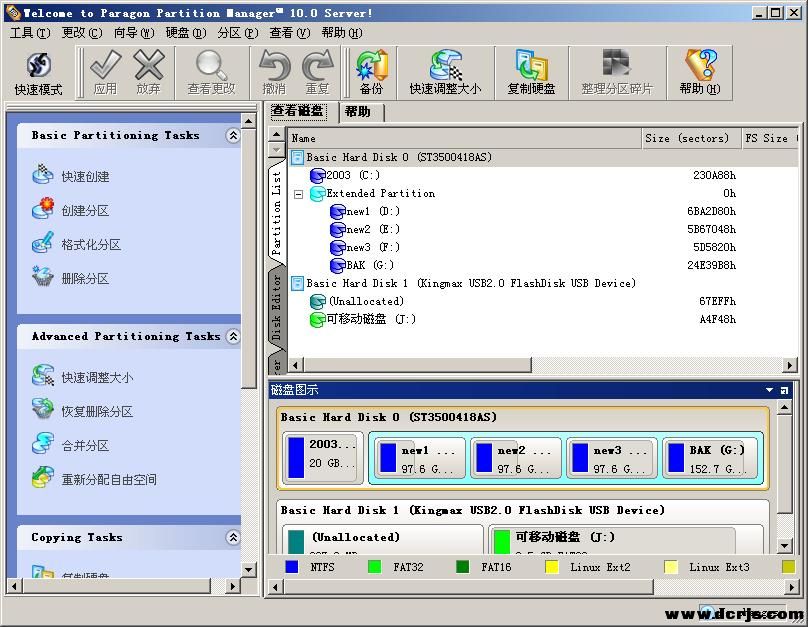
Task: Click the 应用 apply checkmark icon
Action: (x=105, y=65)
